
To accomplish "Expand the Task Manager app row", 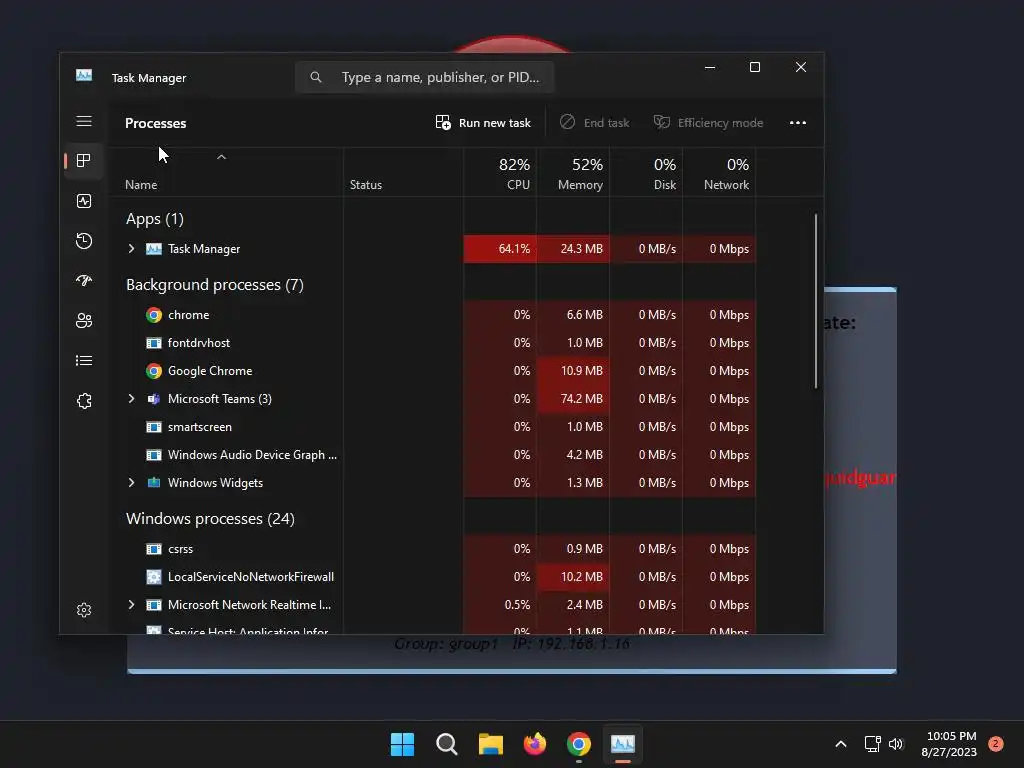I will point(131,249).
